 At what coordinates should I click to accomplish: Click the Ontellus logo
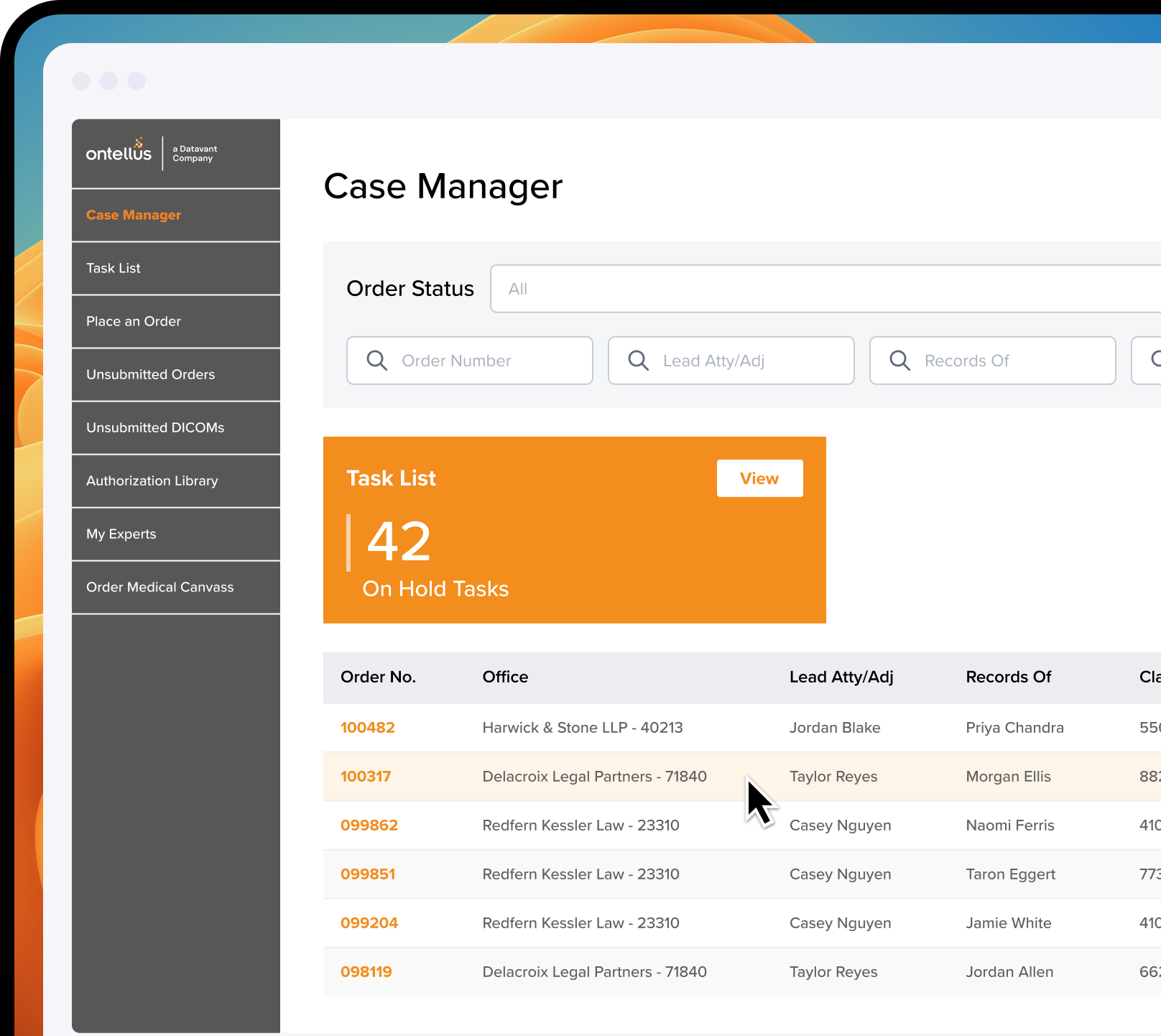[151, 153]
